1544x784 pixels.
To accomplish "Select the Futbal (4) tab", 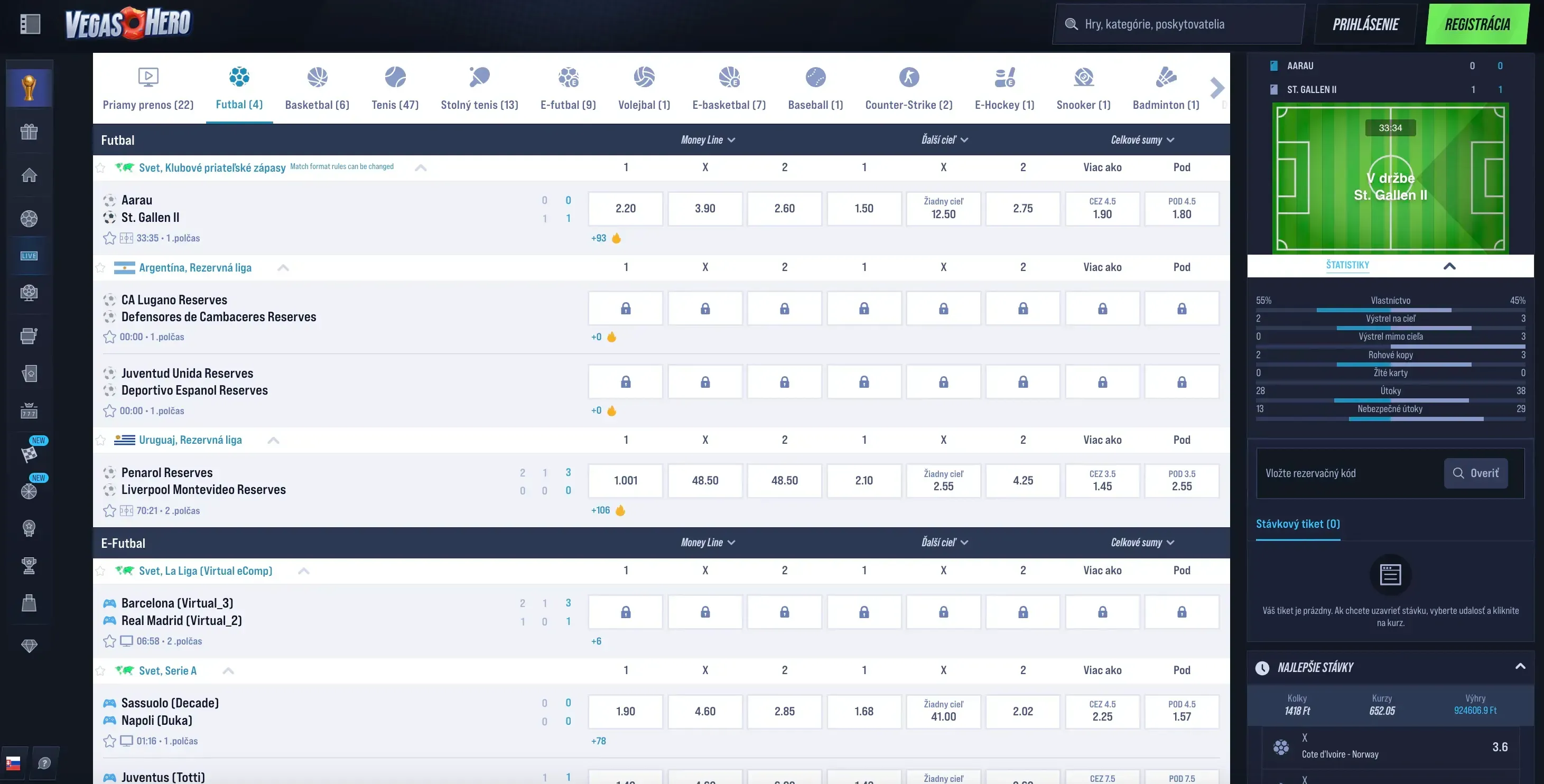I will pyautogui.click(x=239, y=88).
